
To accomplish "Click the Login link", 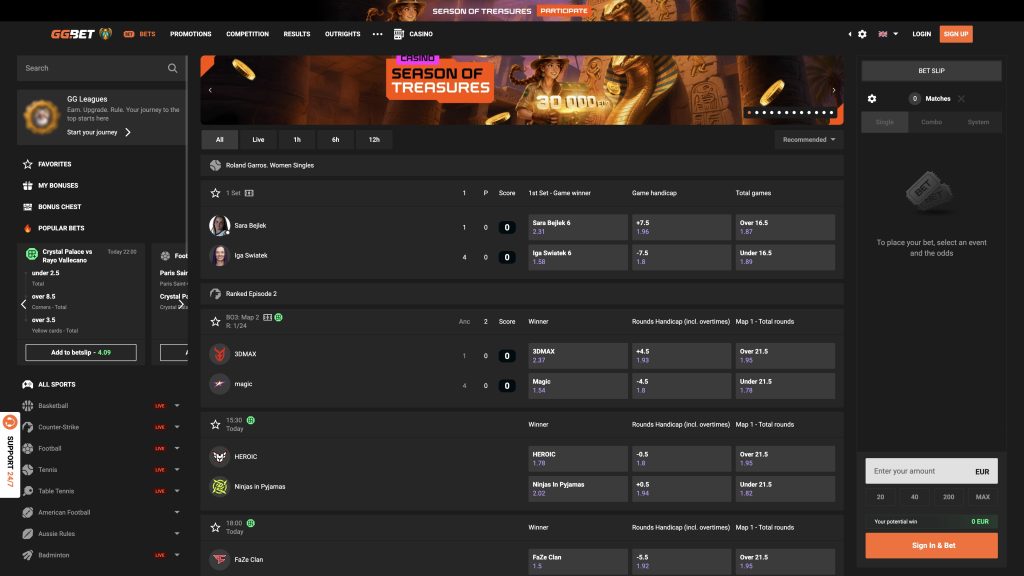I will (921, 34).
